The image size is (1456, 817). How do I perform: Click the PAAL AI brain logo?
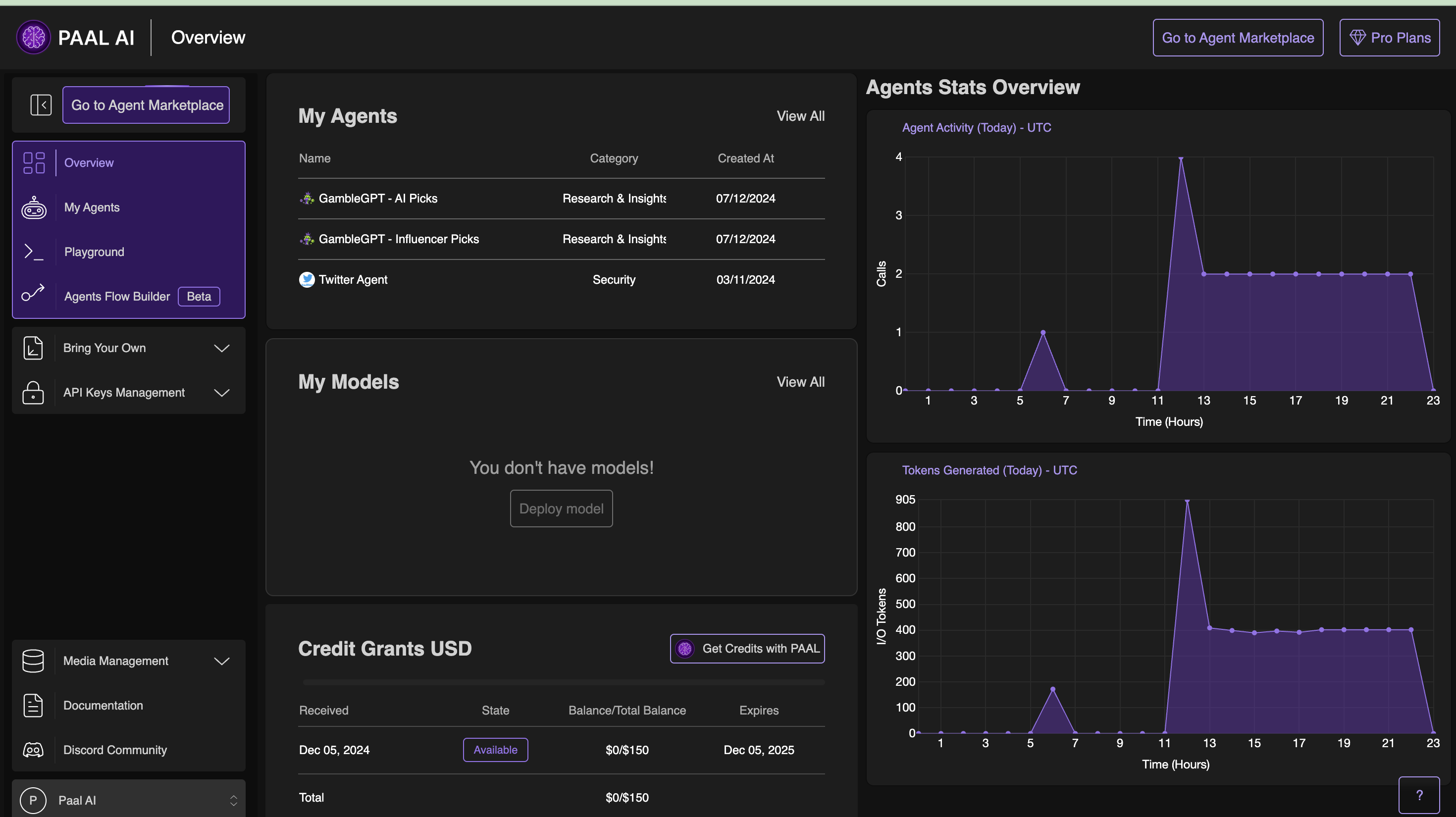point(33,37)
